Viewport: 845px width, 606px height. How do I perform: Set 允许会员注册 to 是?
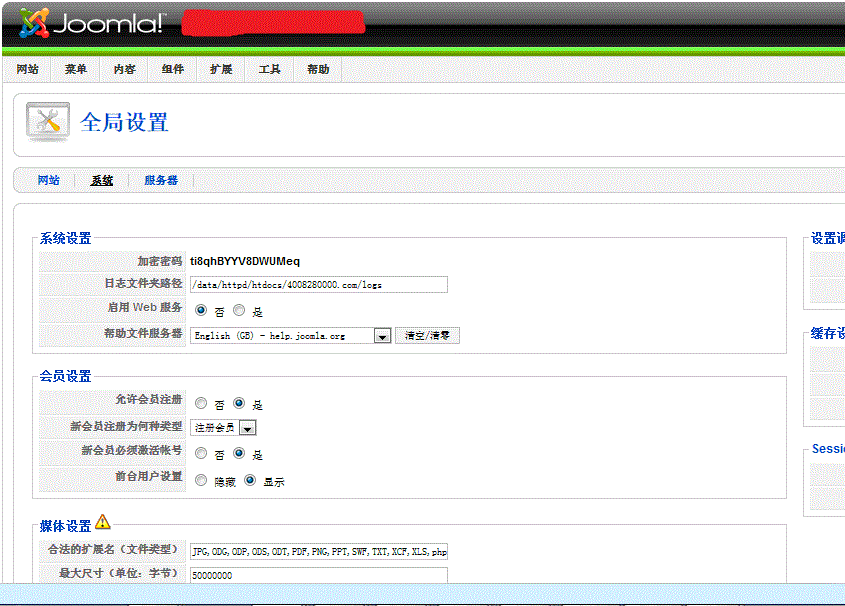pos(239,403)
